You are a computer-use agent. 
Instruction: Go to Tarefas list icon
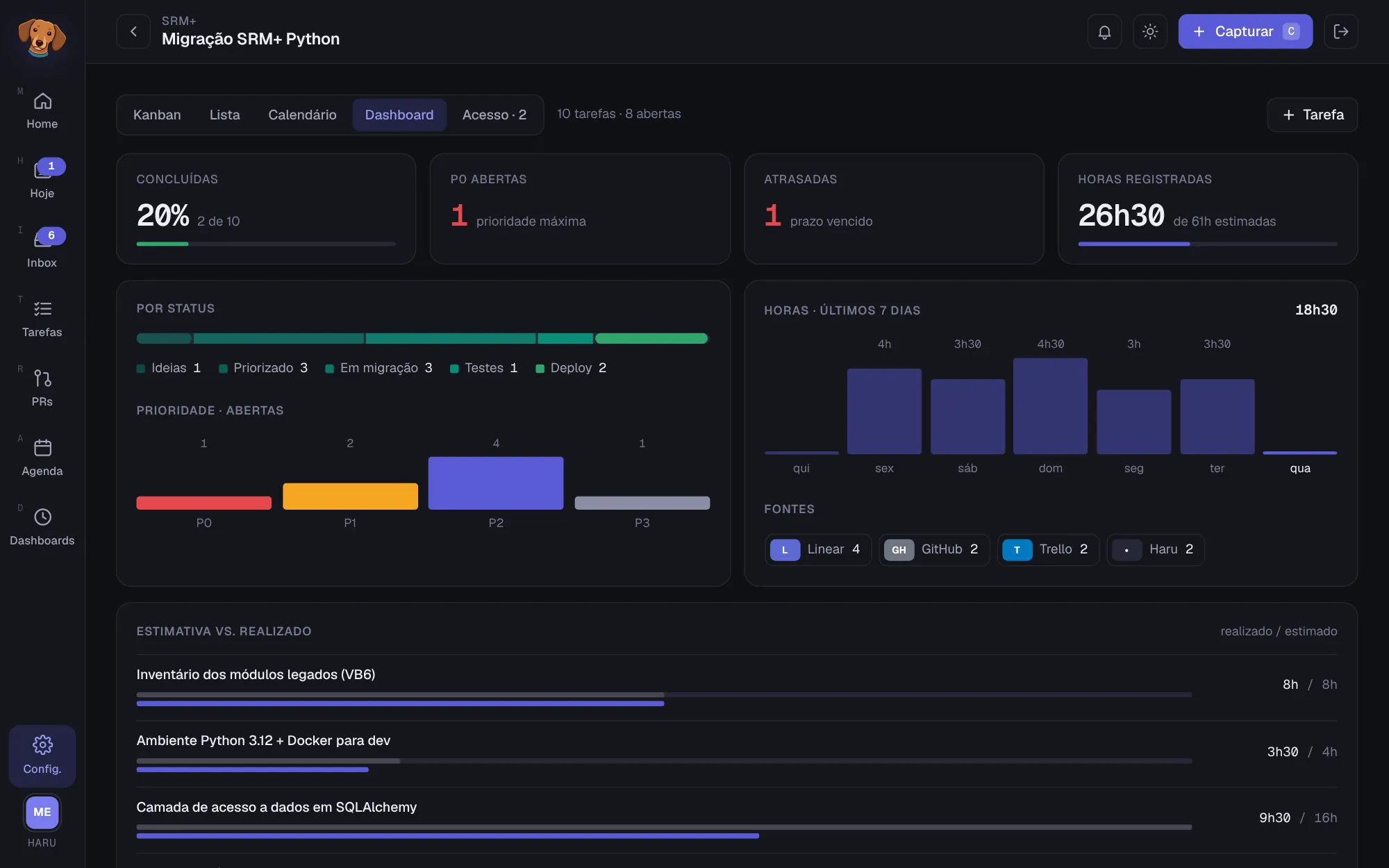(42, 319)
